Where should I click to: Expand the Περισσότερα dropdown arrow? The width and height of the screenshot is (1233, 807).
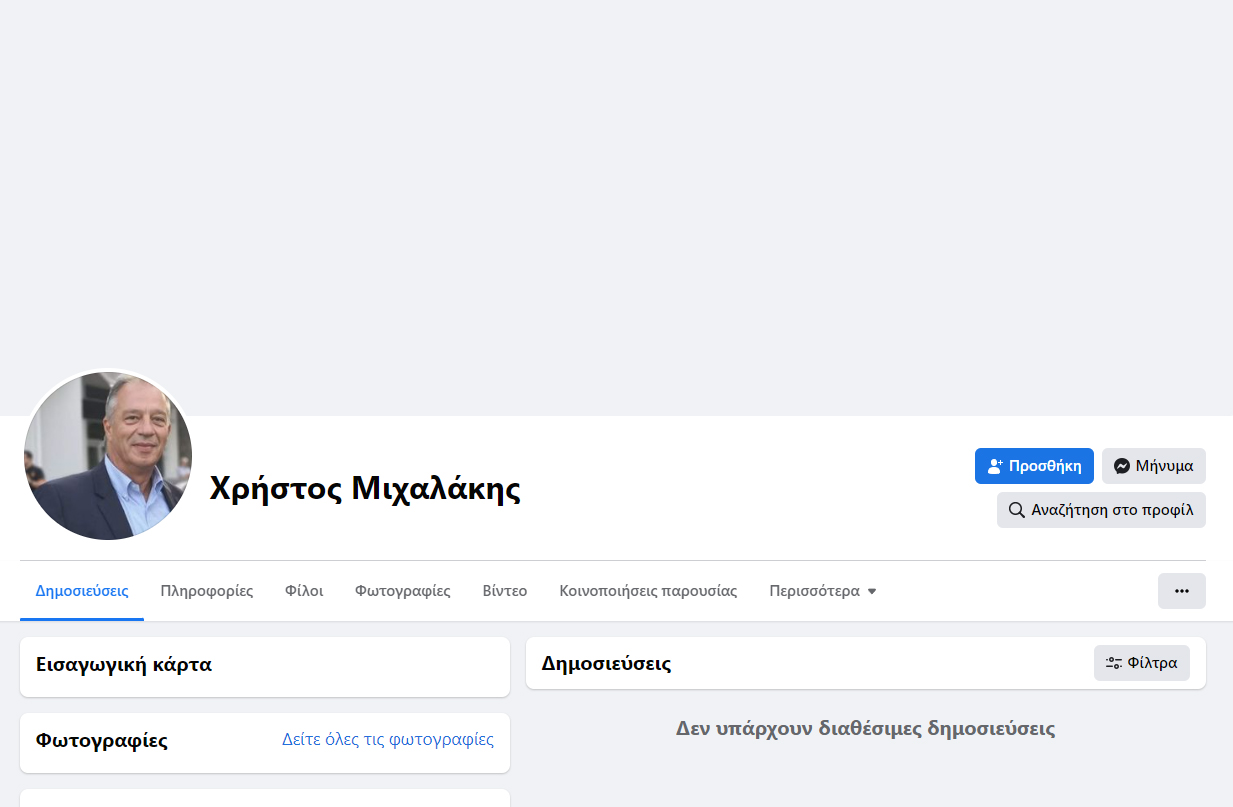(x=872, y=592)
